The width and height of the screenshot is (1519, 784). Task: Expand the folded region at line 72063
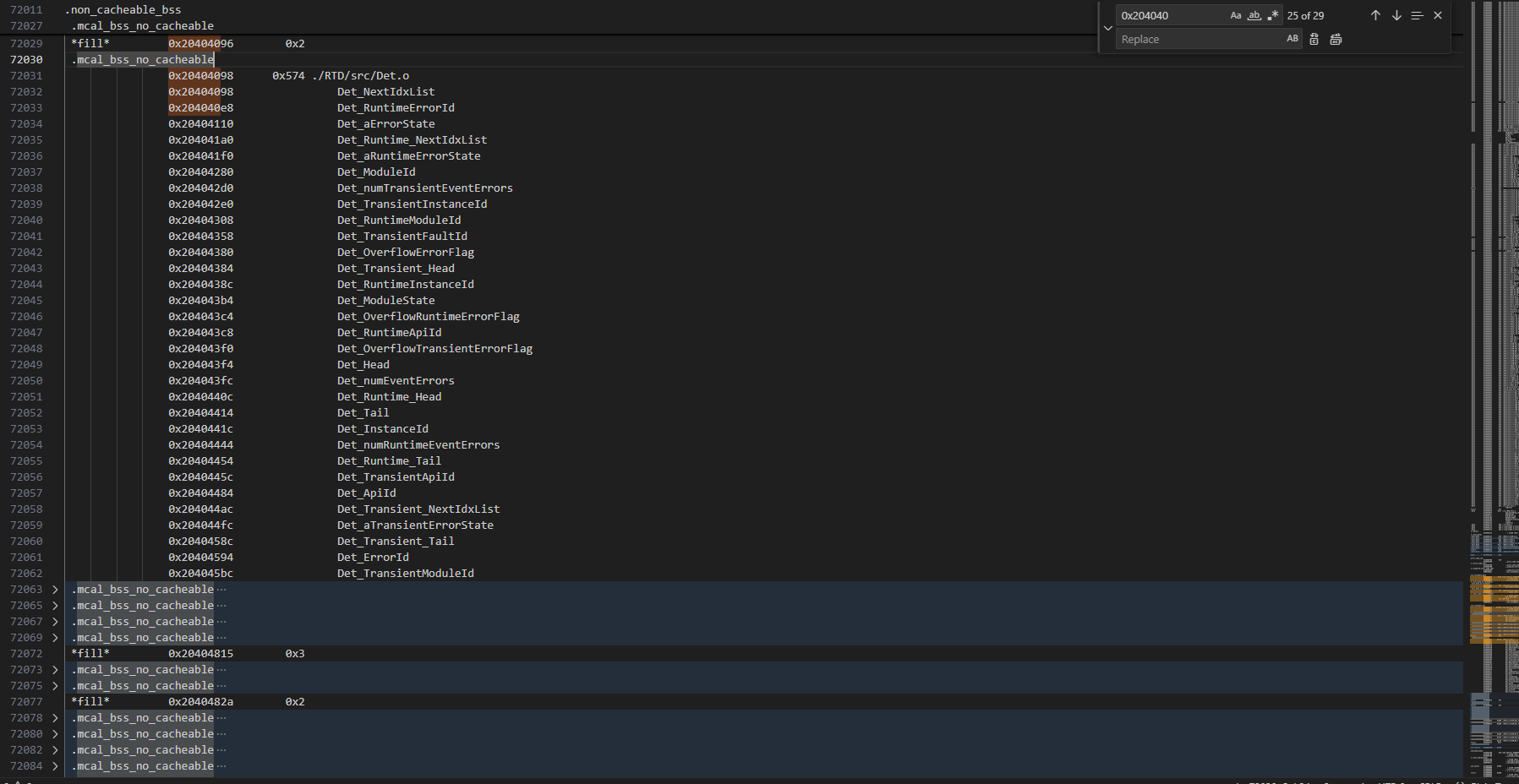[55, 590]
